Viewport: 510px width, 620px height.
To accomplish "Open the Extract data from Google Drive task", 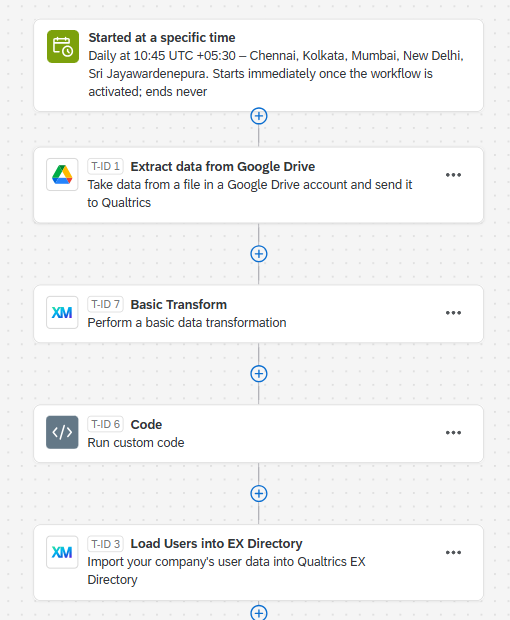I will pyautogui.click(x=259, y=185).
